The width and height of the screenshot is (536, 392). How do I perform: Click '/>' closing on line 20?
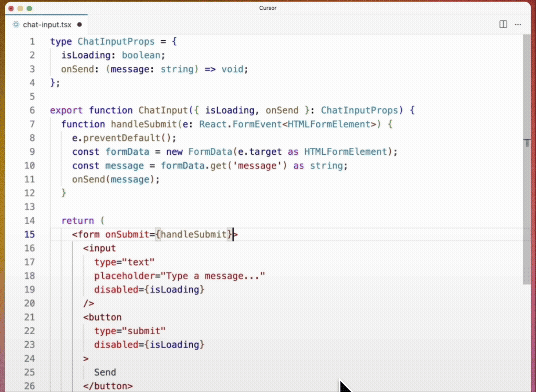[89, 303]
